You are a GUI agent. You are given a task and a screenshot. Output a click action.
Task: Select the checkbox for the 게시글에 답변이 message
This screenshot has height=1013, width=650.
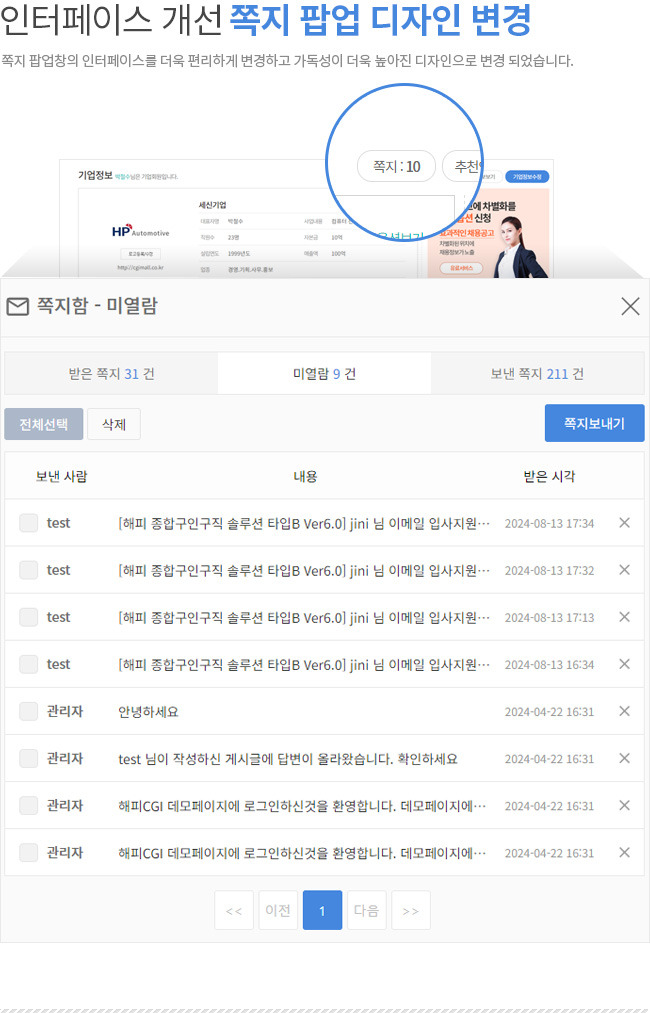(x=28, y=758)
